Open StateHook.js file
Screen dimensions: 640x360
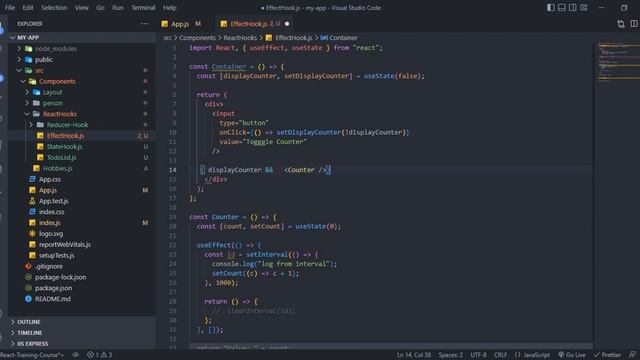coord(82,146)
